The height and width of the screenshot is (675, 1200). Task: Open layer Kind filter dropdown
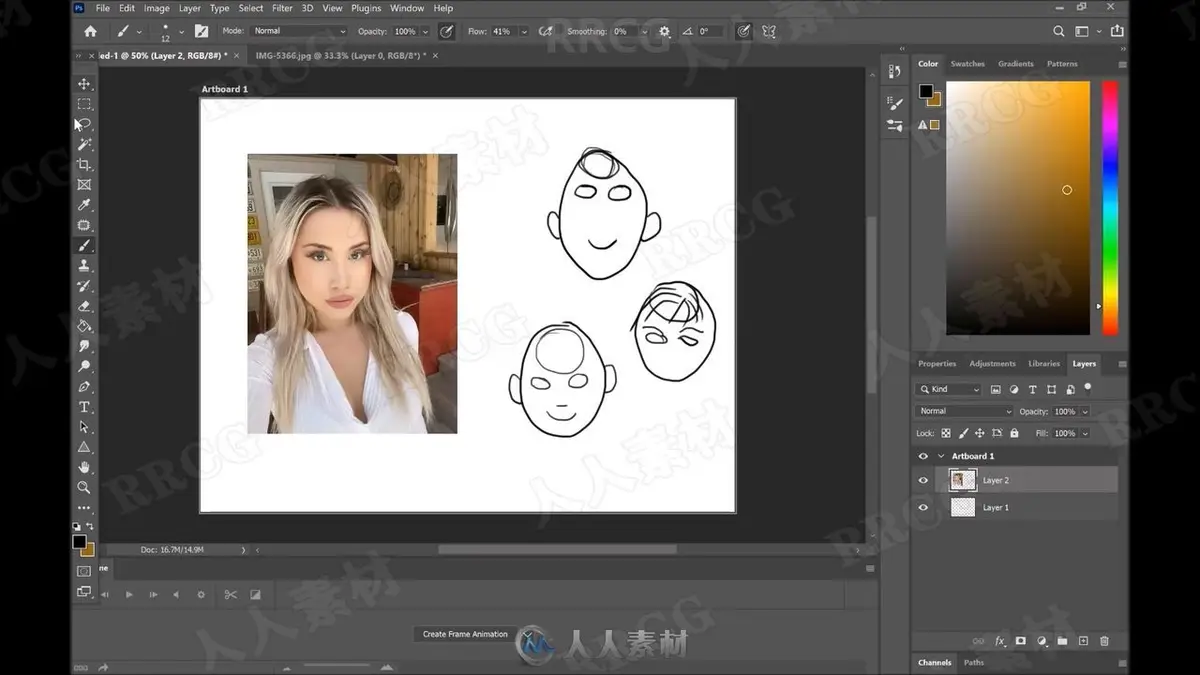[x=949, y=389]
